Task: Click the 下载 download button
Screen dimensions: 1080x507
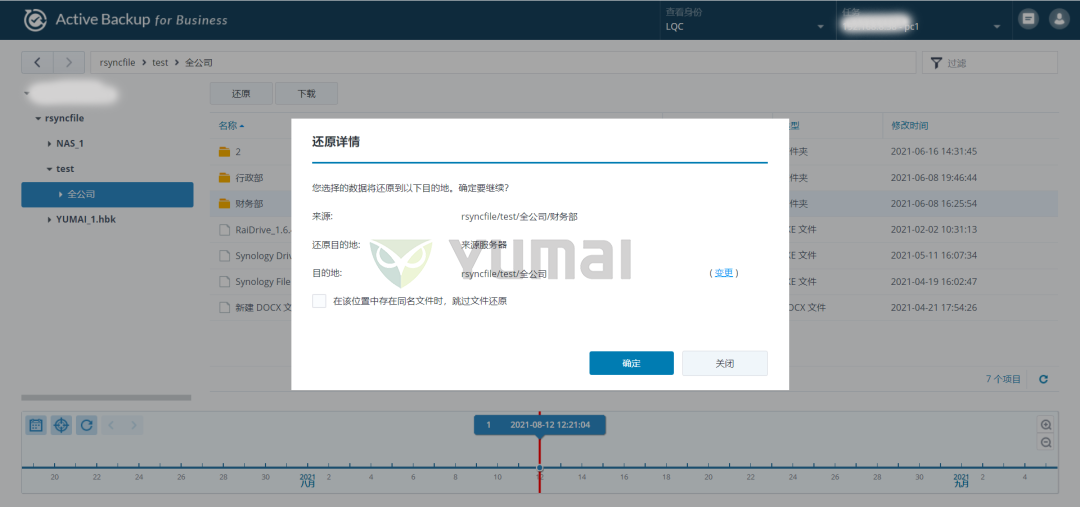Action: [x=307, y=94]
